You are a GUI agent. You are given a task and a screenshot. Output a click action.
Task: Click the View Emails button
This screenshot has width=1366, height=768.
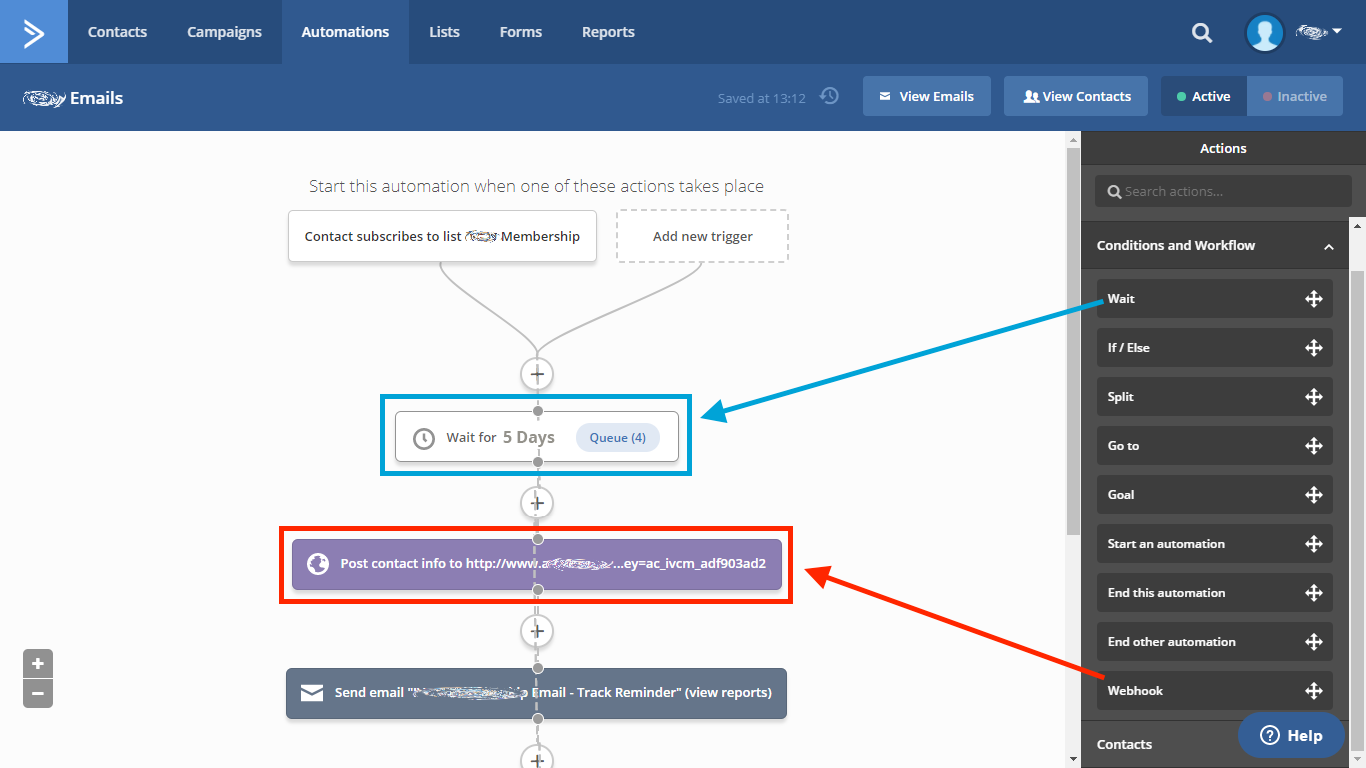pos(927,97)
